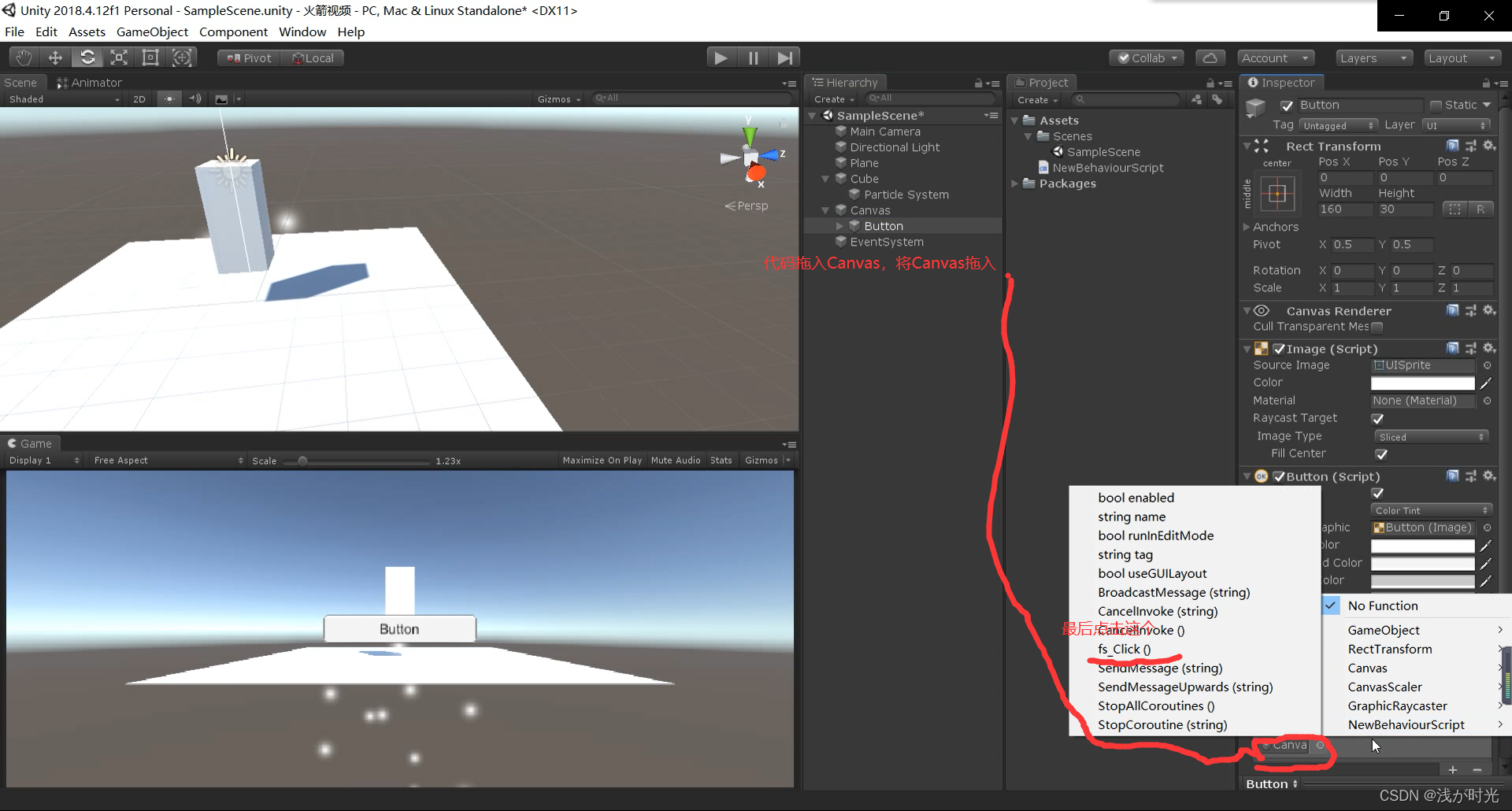Select the combined Transform tool

click(x=182, y=57)
